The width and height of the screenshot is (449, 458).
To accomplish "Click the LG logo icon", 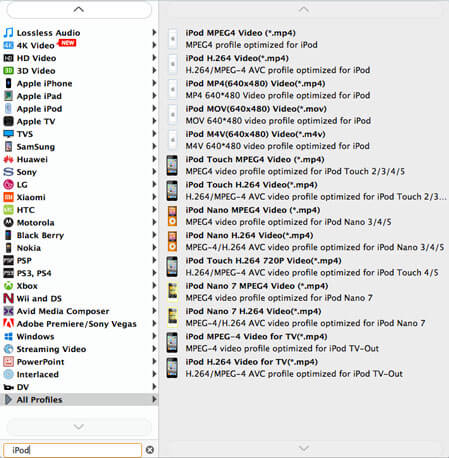I will point(8,184).
